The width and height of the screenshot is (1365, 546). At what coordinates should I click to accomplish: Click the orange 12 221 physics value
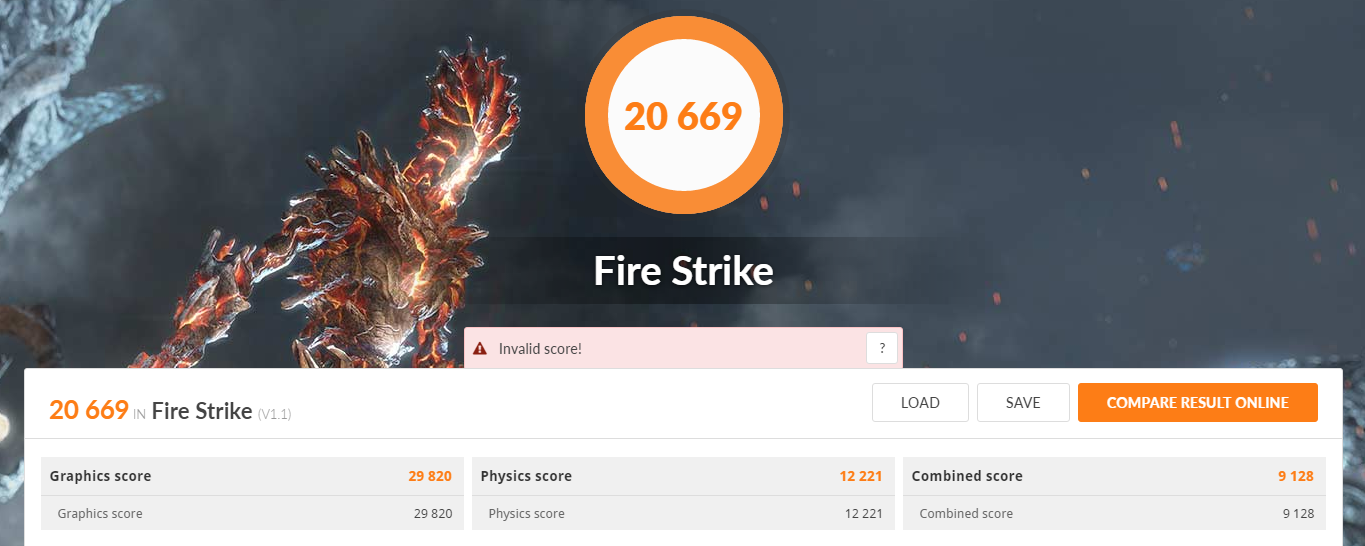click(861, 476)
